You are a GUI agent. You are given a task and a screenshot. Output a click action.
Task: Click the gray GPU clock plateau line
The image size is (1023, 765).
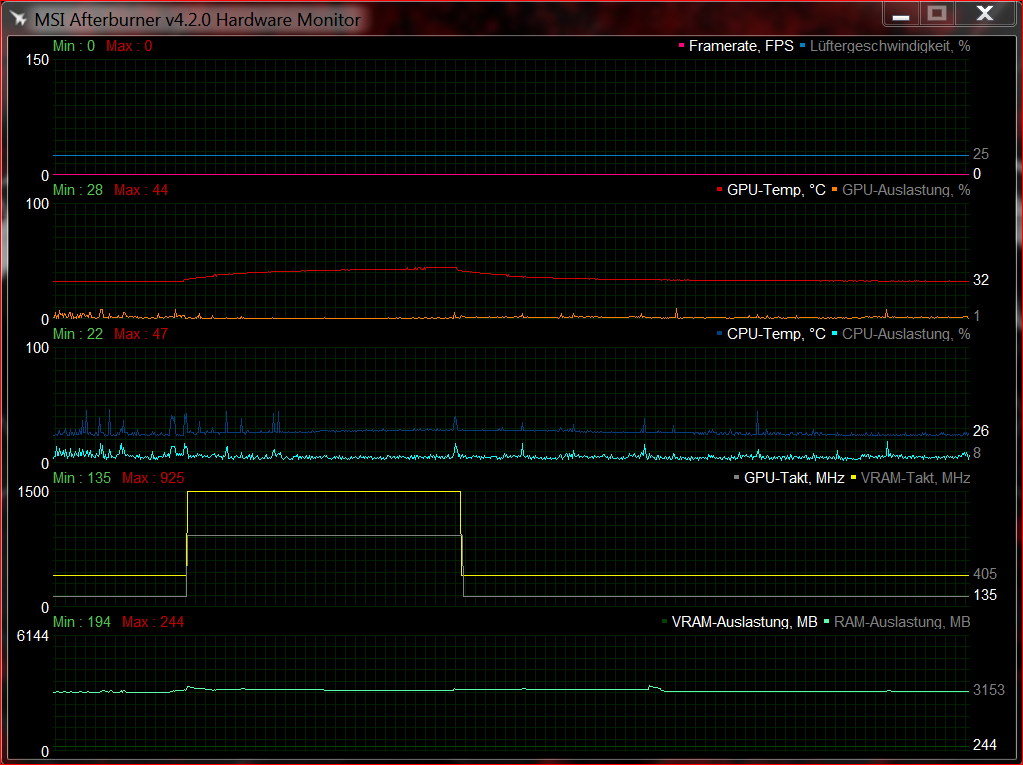click(x=324, y=535)
